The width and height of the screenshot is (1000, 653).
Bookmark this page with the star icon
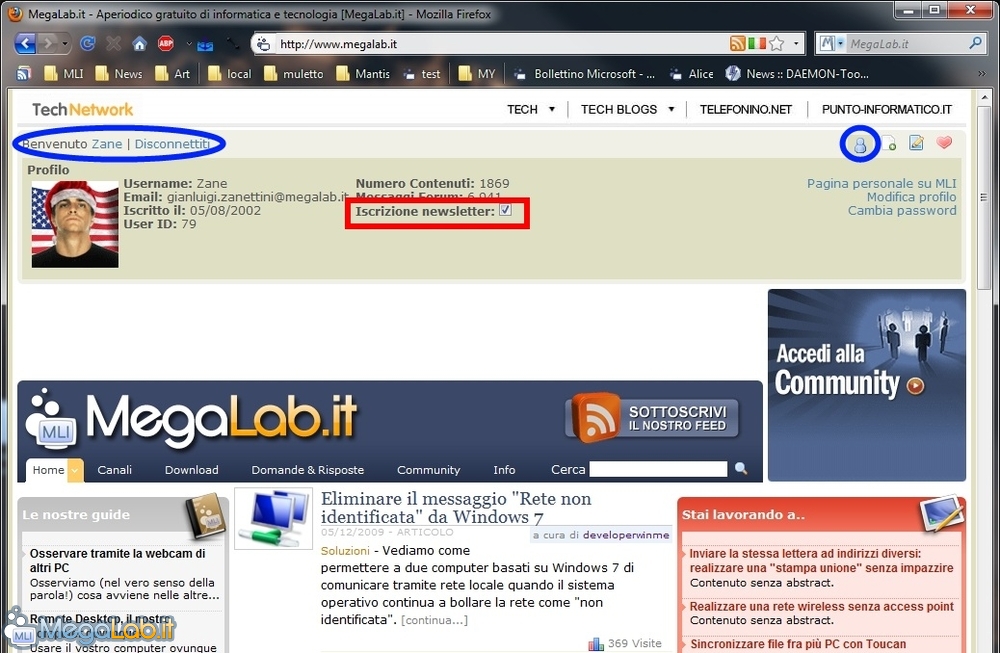[x=776, y=43]
